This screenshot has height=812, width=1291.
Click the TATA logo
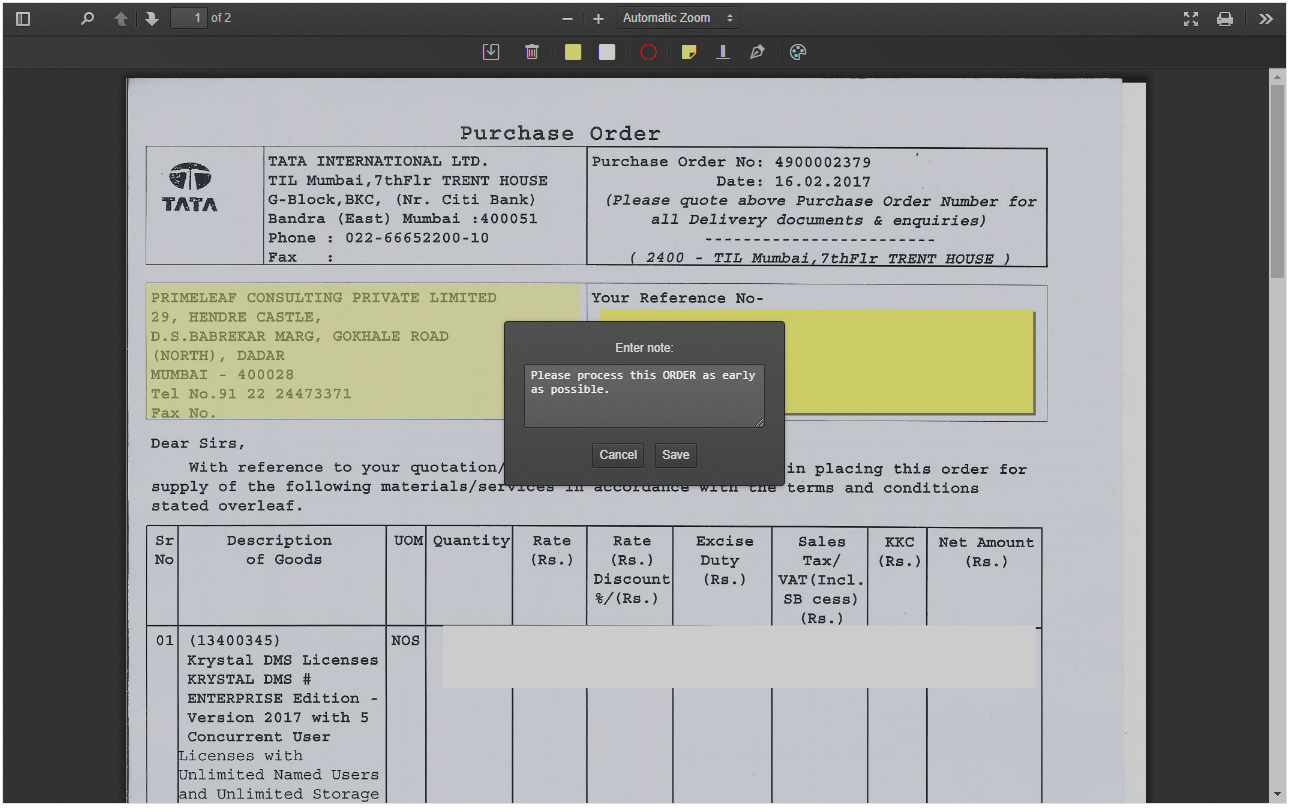(189, 187)
